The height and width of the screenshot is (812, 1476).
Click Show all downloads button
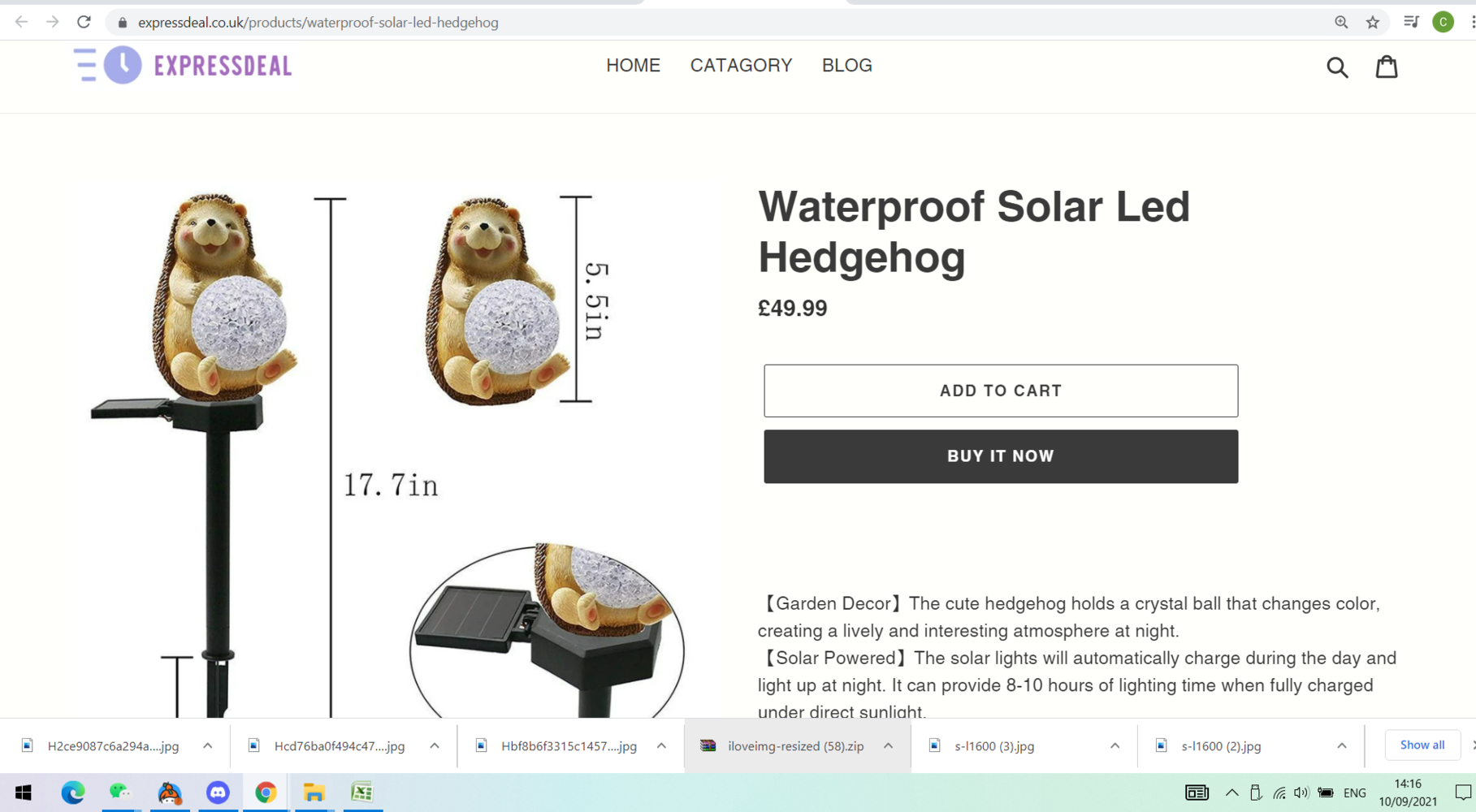tap(1422, 745)
